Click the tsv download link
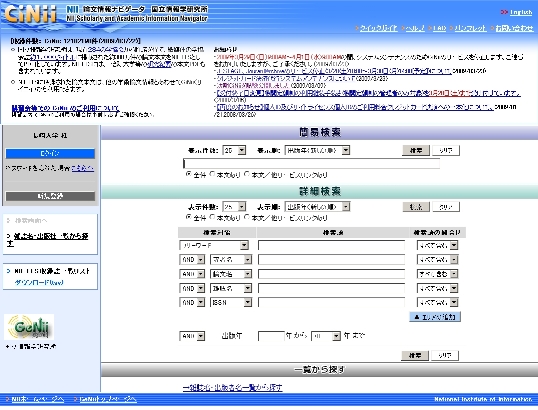538x410 pixels. (39, 283)
